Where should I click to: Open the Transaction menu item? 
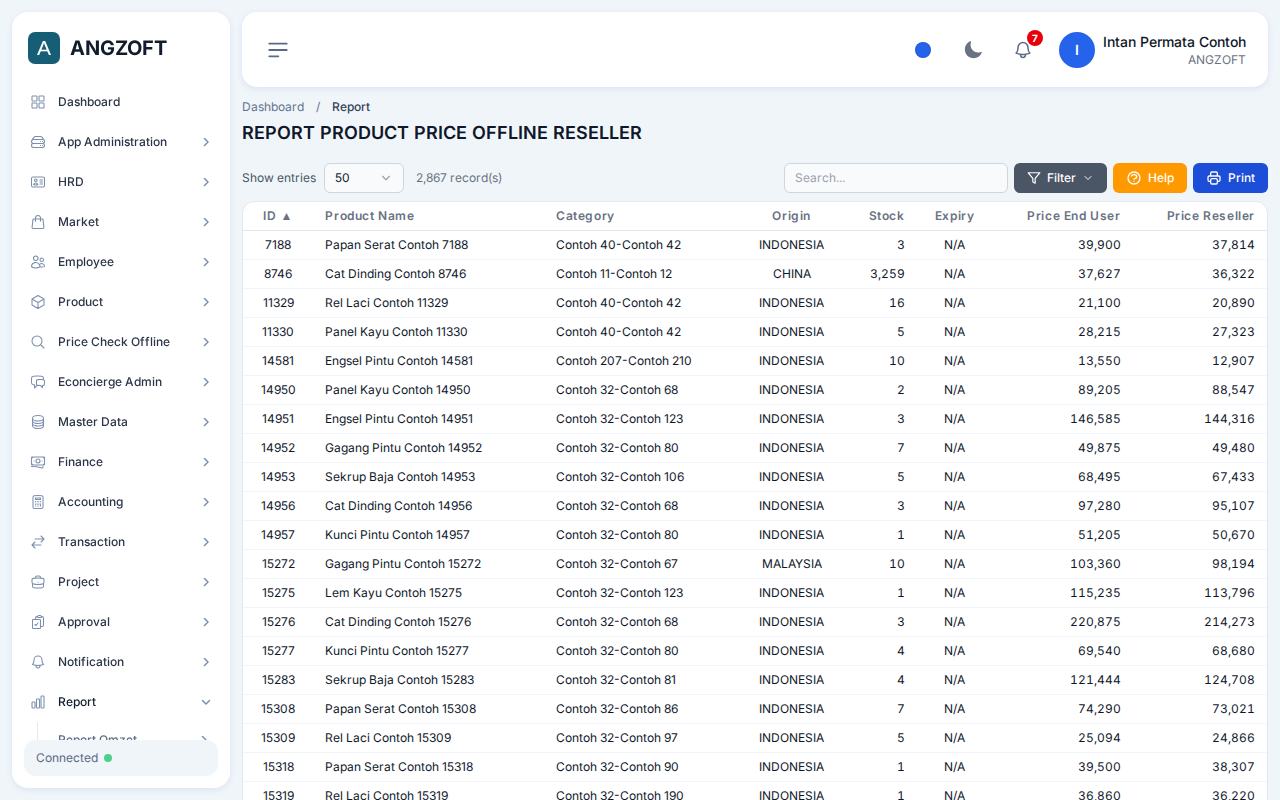121,542
